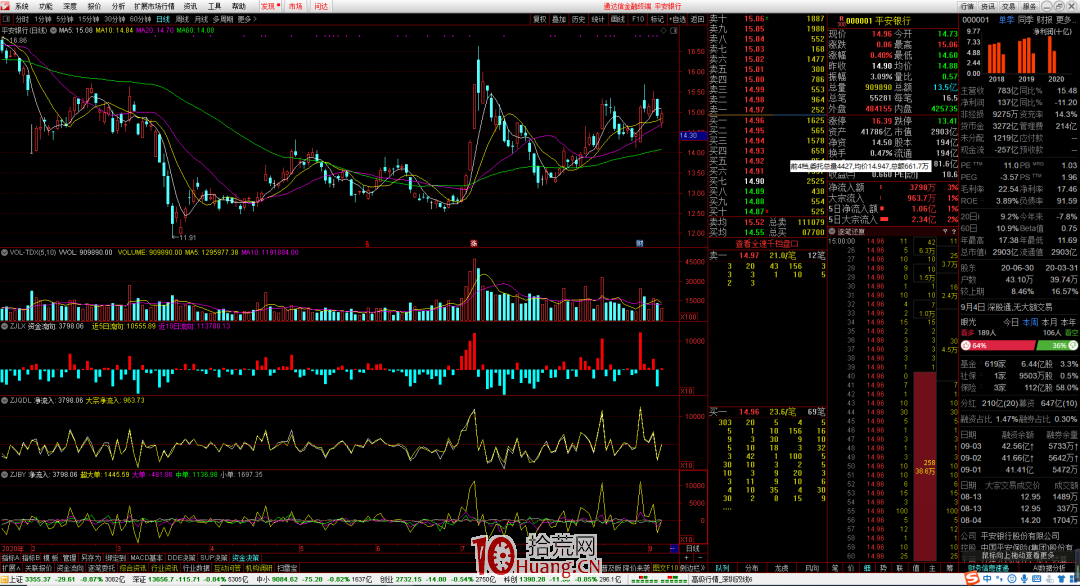Screen dimensions: 1080x586
Task: Open the 交易 top-right tab
Action: 1008,6
